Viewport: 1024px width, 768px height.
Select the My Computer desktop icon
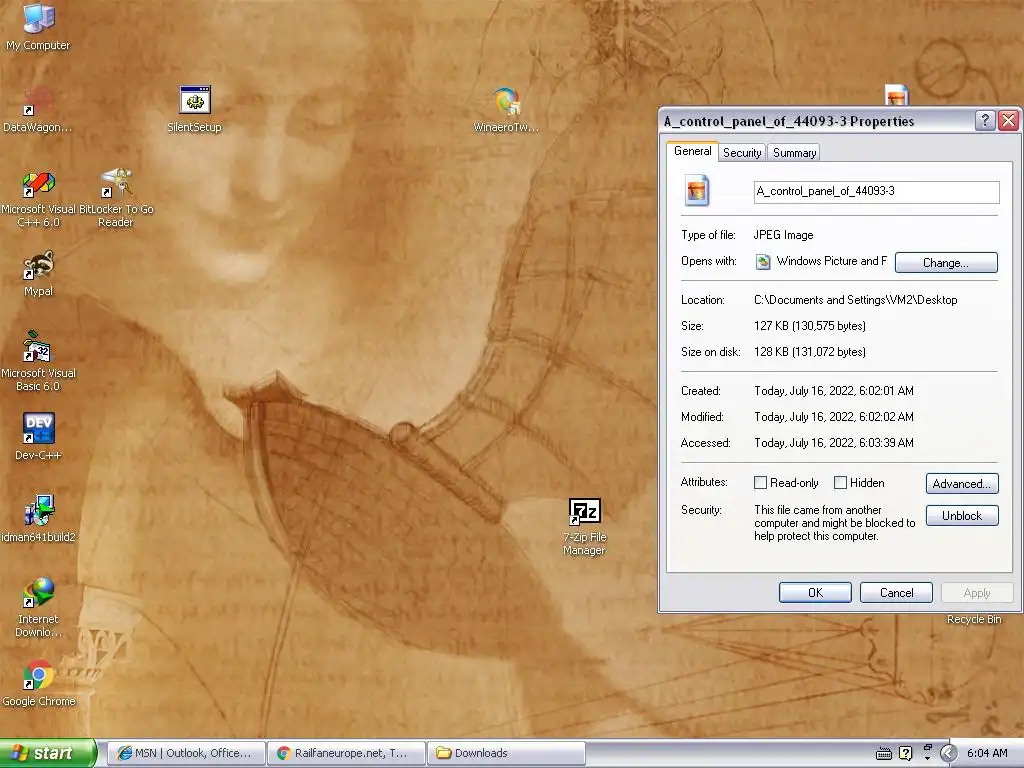pyautogui.click(x=38, y=26)
